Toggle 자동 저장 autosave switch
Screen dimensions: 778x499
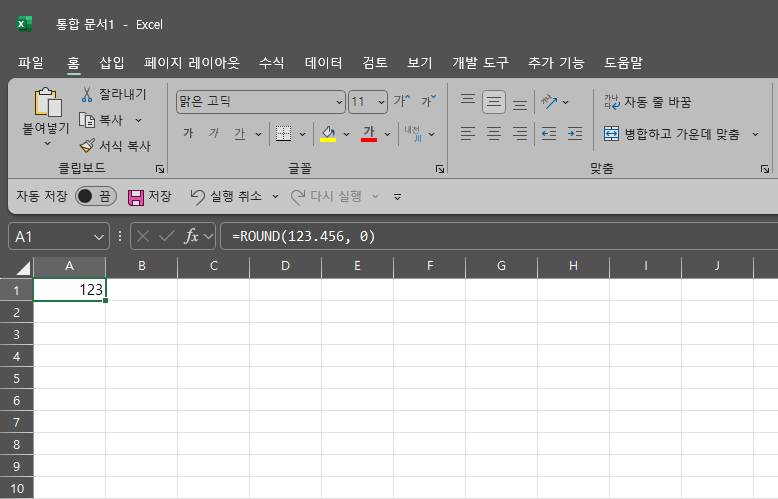(x=95, y=196)
